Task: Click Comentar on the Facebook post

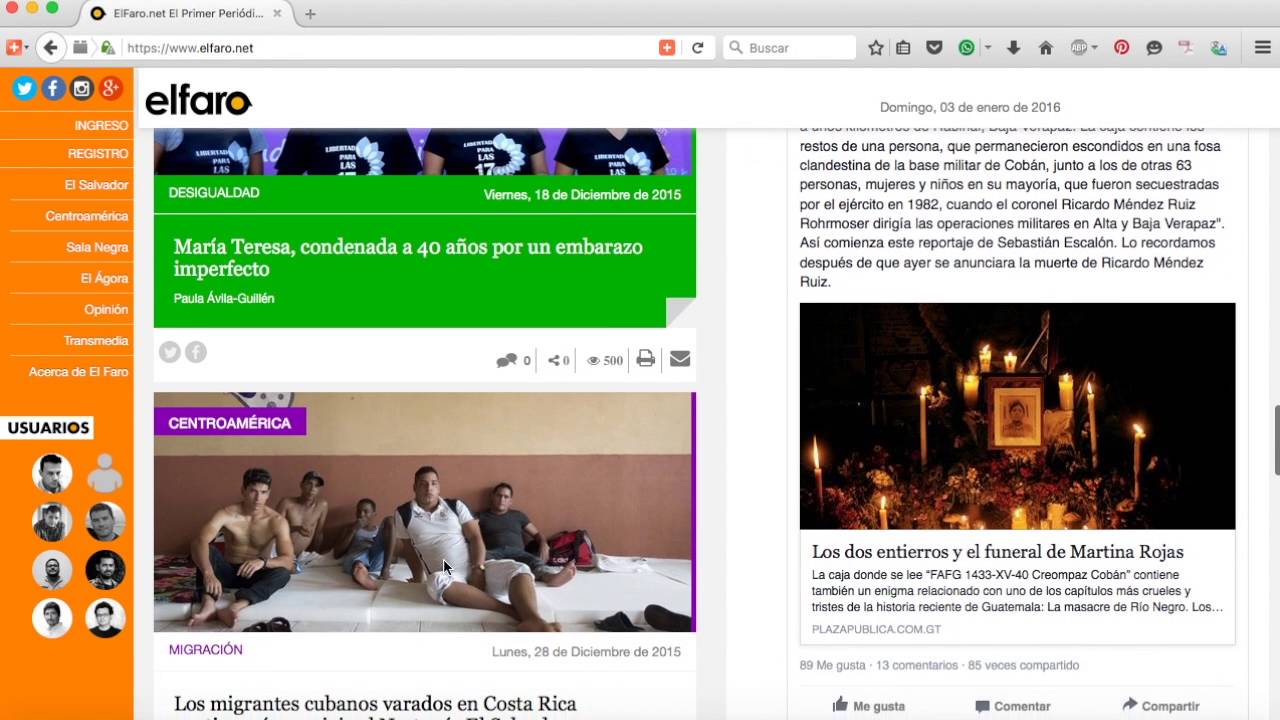Action: [1012, 705]
